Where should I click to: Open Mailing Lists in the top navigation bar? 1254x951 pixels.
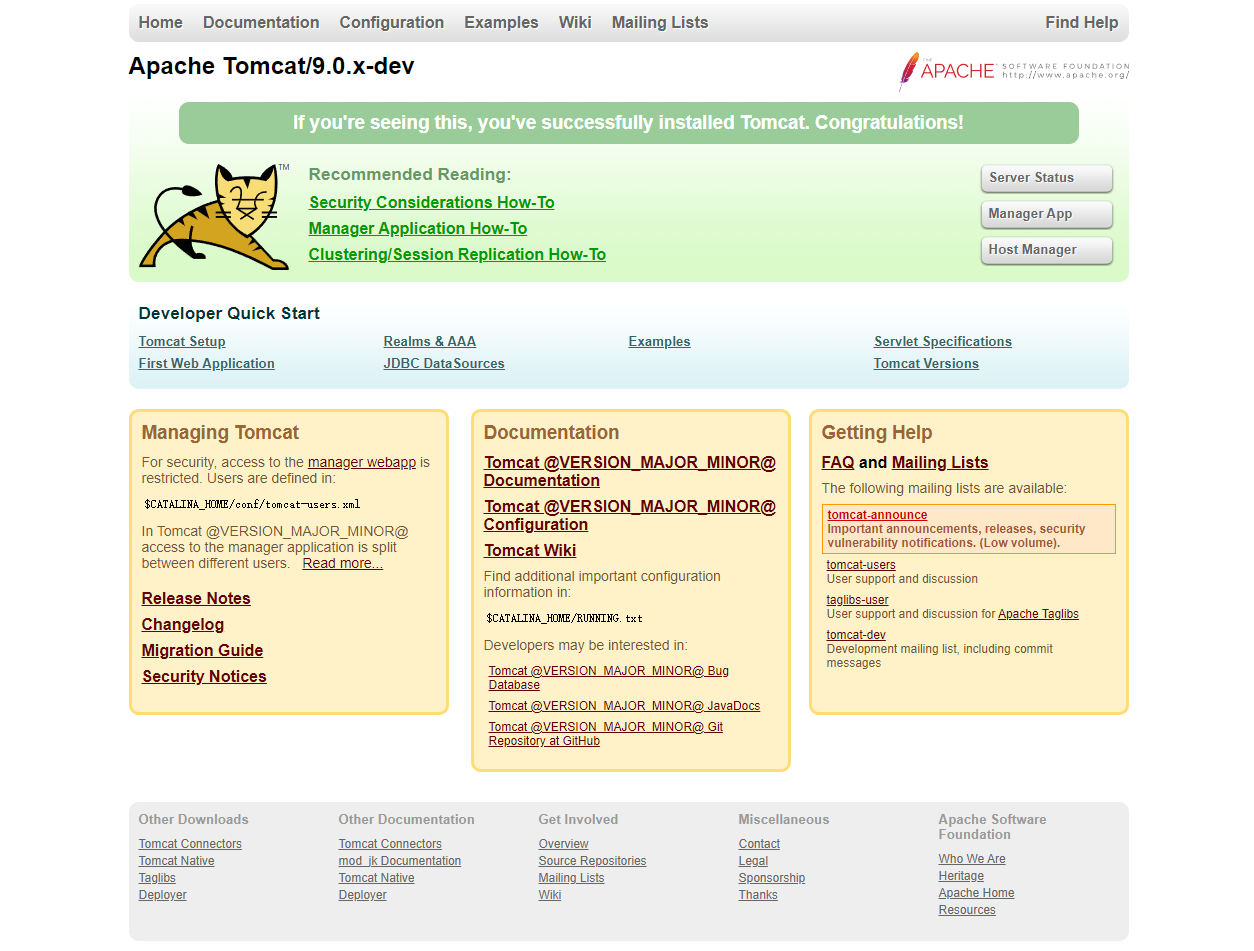click(660, 22)
